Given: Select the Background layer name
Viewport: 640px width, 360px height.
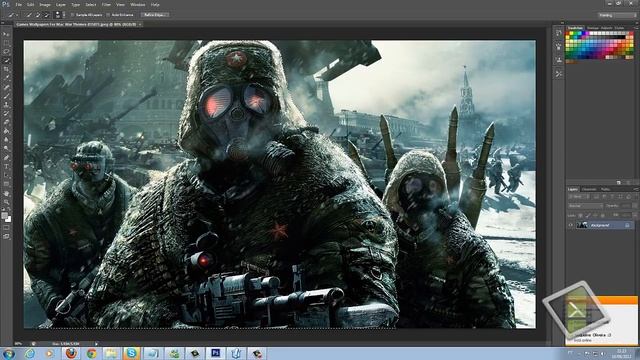Looking at the screenshot, I should coord(600,225).
